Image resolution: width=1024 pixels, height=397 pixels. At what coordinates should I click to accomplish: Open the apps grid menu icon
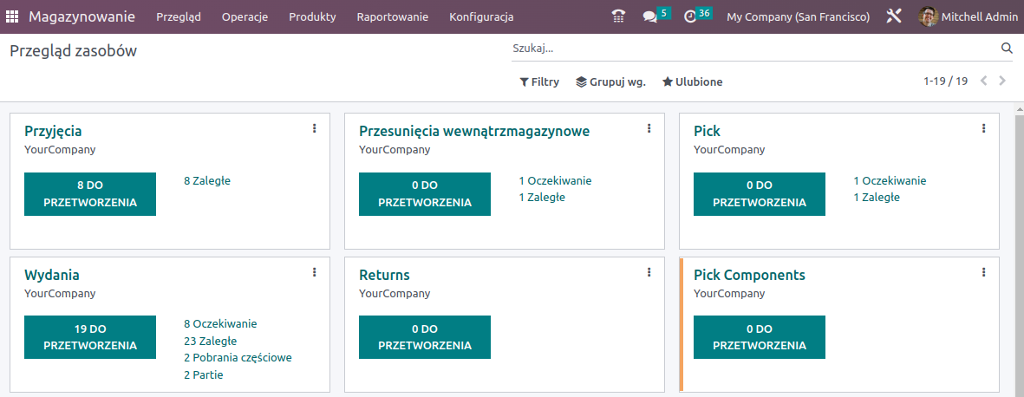pos(12,17)
